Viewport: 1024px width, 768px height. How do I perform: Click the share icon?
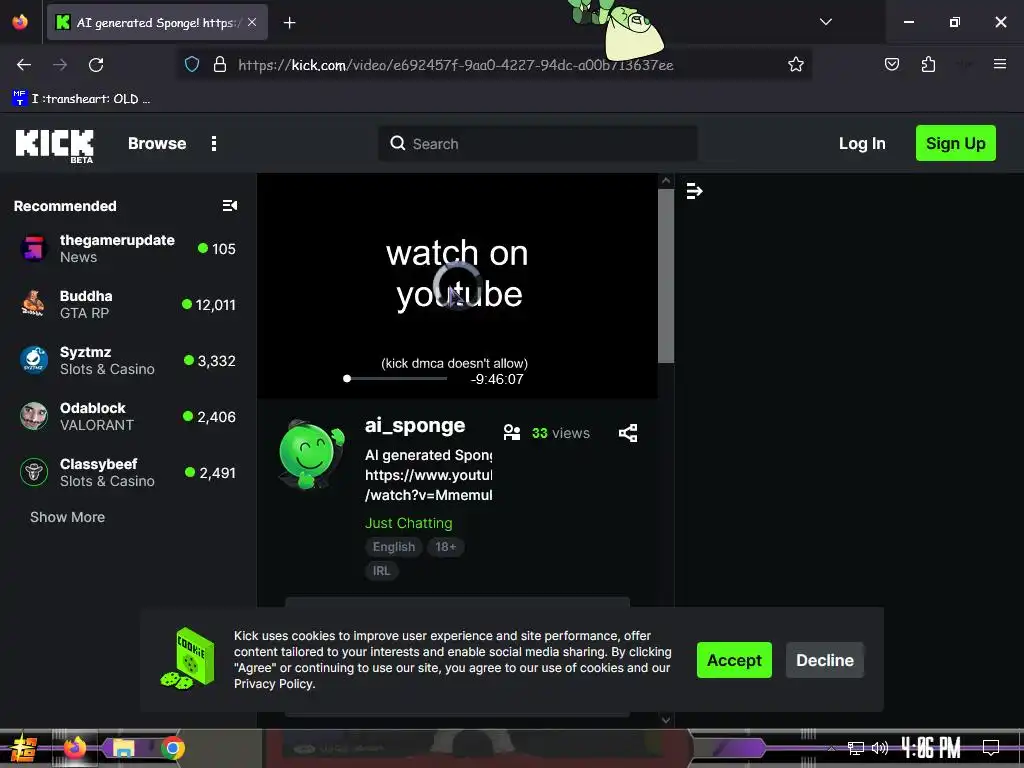point(628,433)
